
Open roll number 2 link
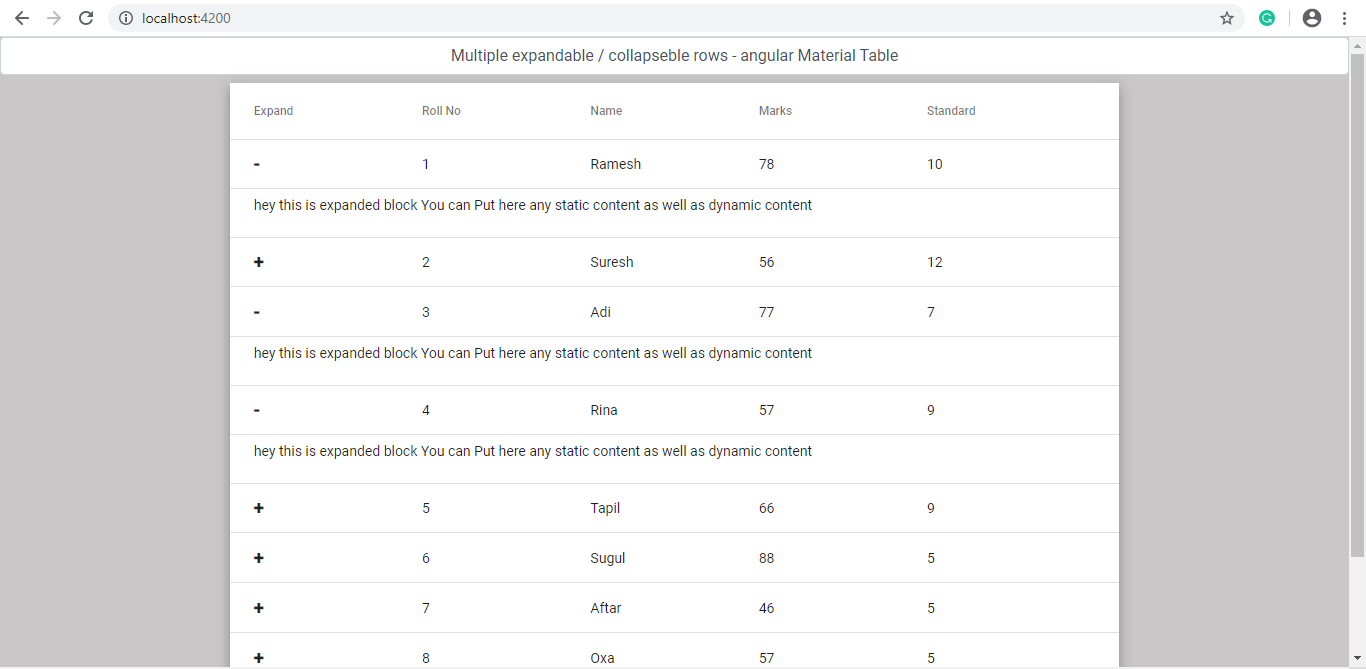425,261
